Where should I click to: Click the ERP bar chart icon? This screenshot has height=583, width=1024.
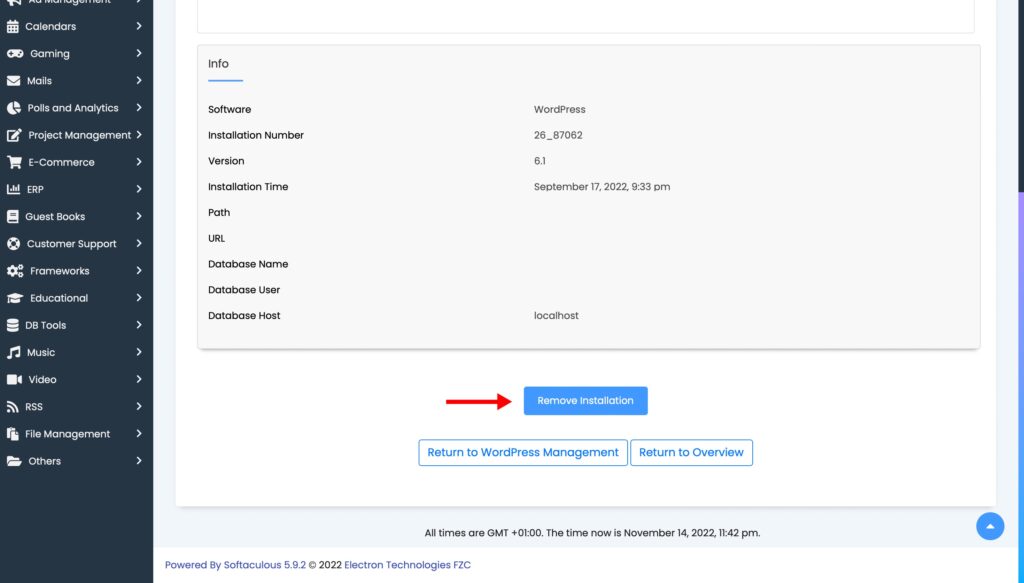point(13,189)
